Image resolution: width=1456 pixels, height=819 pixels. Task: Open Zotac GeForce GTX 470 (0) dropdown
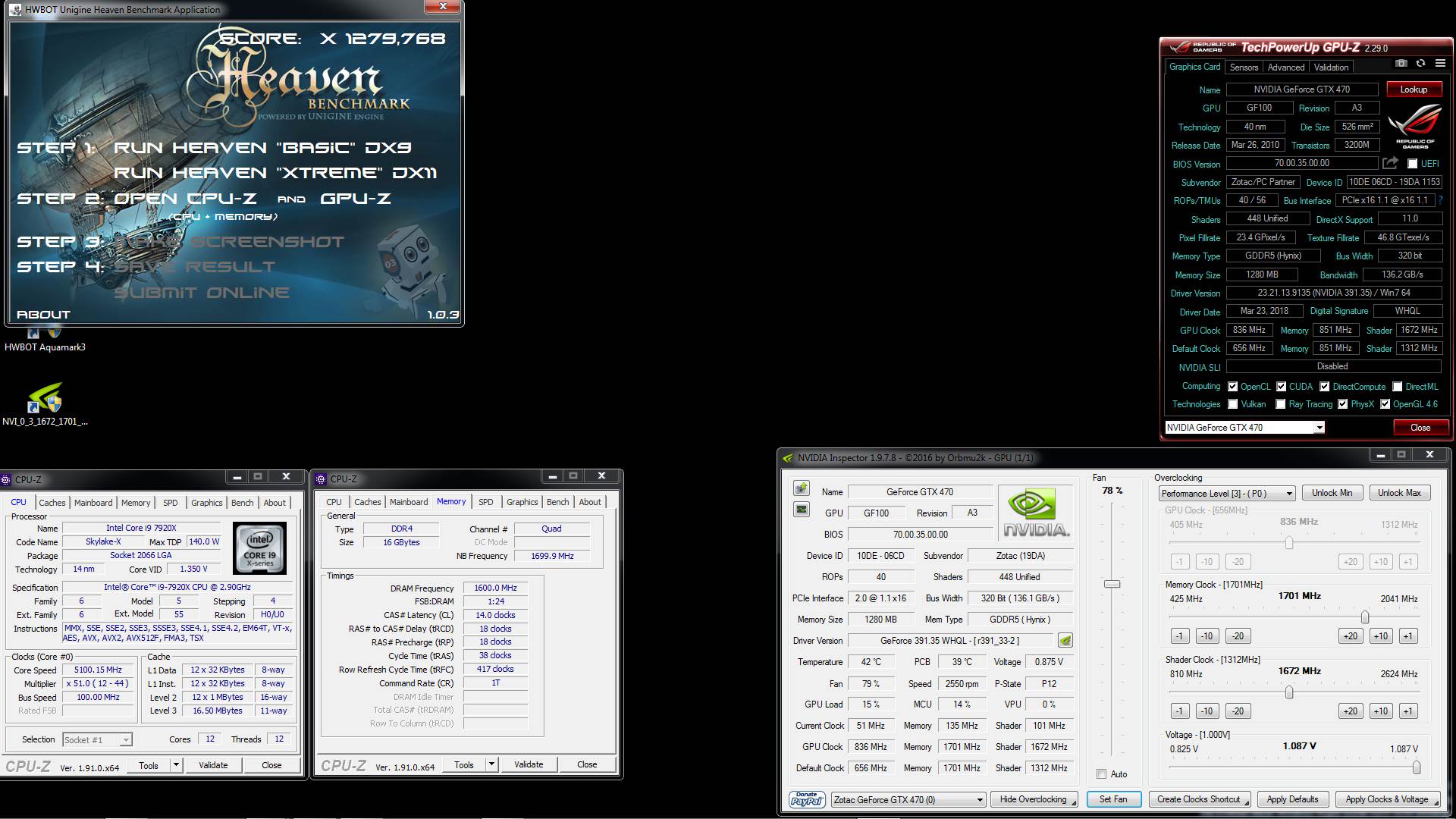pyautogui.click(x=908, y=799)
